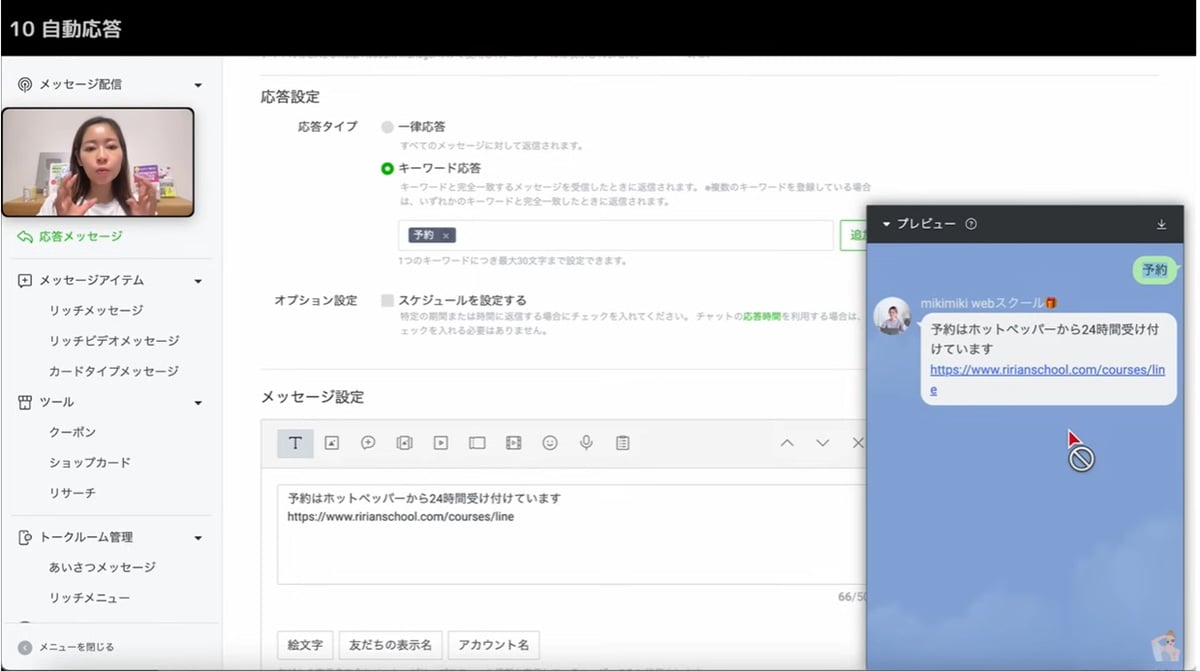
Task: Click the keyword input field
Action: (x=615, y=235)
